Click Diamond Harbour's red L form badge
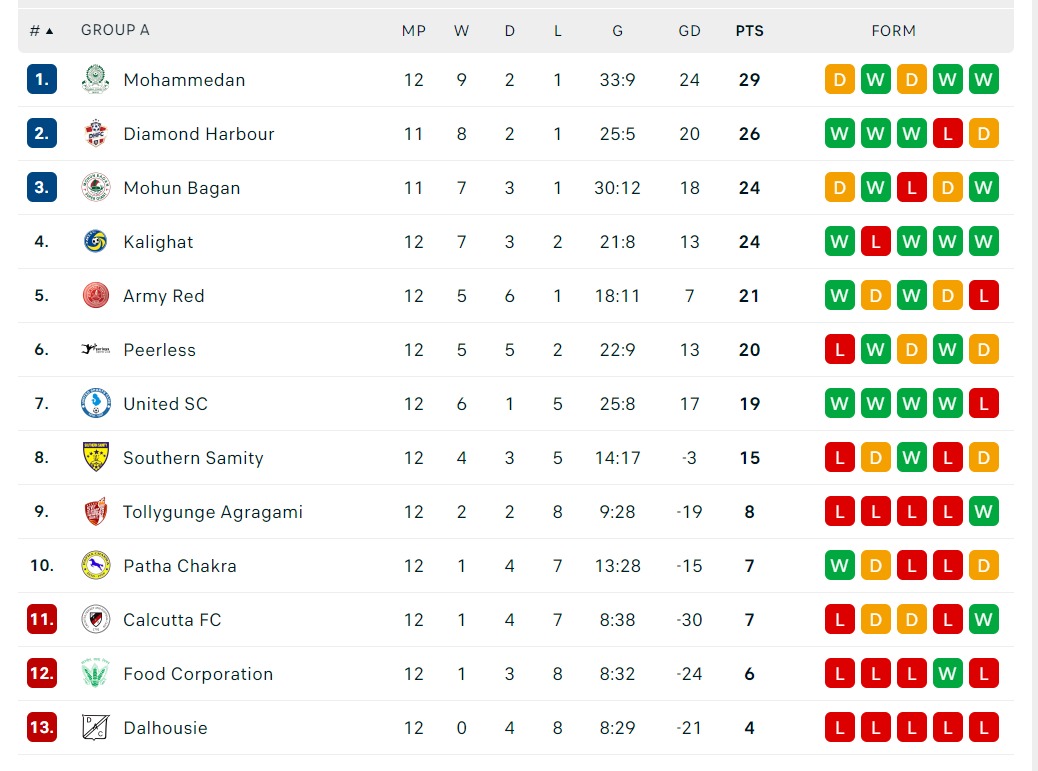1038x771 pixels. point(947,134)
